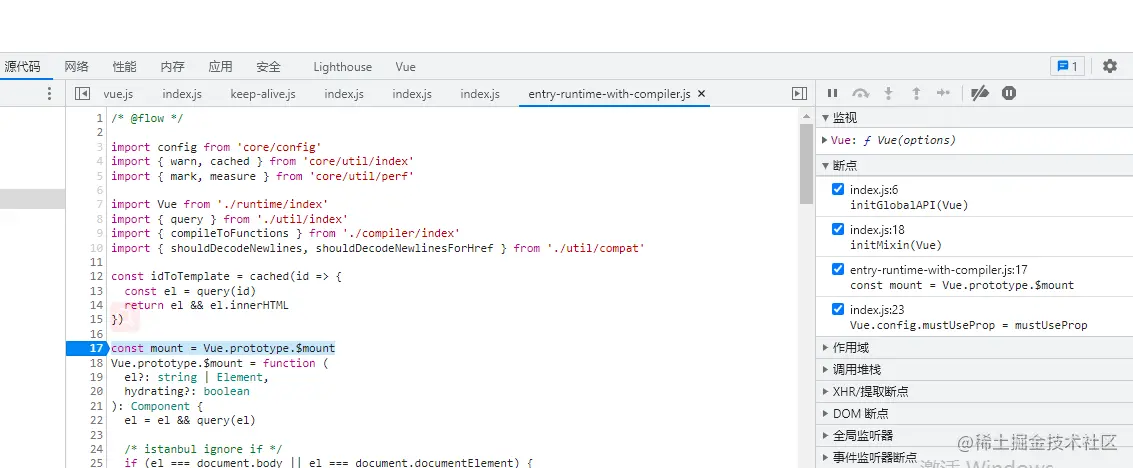Expand the Vue watch expression

click(x=825, y=140)
